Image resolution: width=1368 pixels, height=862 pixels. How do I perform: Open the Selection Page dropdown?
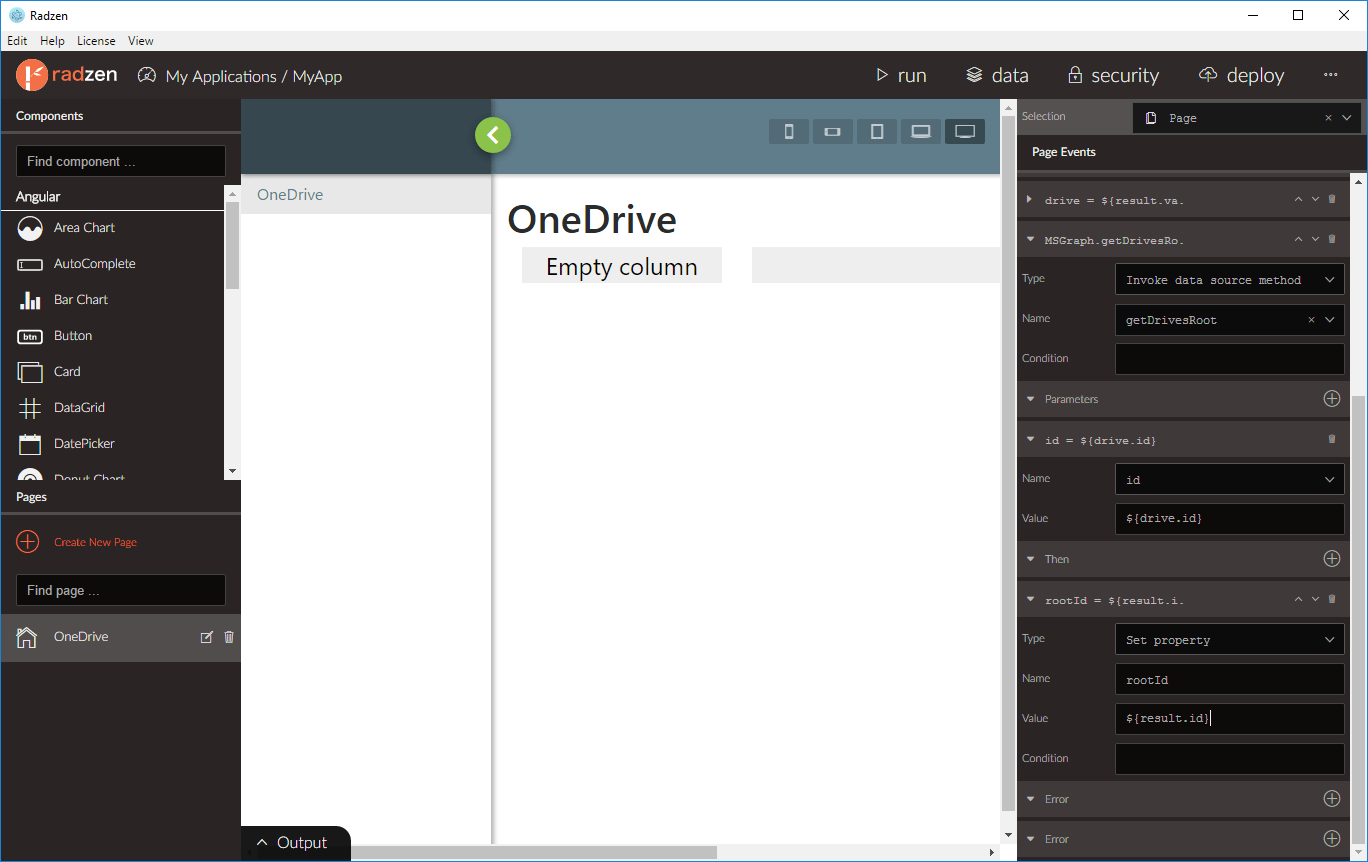coord(1346,118)
